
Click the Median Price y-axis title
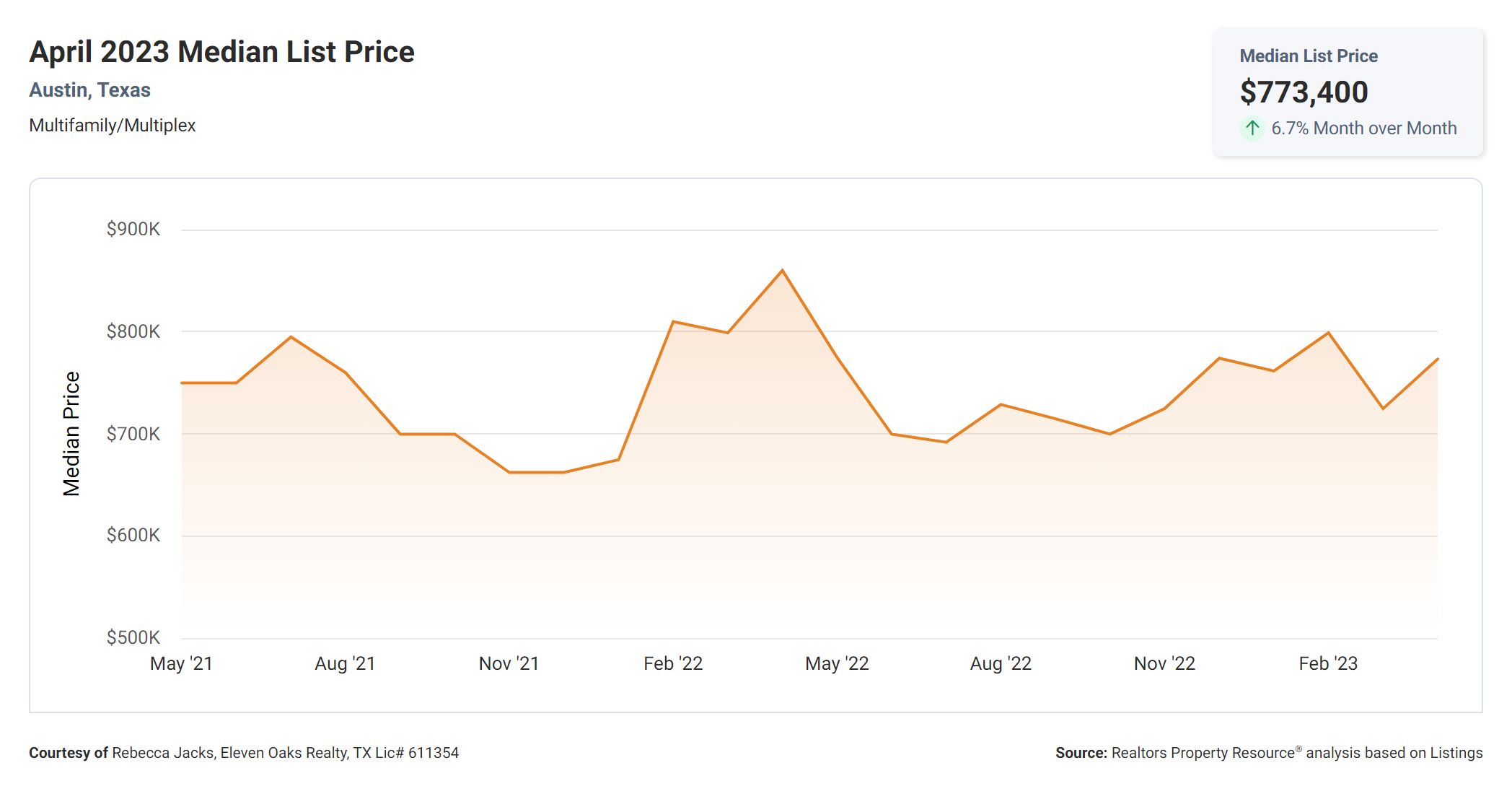[71, 434]
